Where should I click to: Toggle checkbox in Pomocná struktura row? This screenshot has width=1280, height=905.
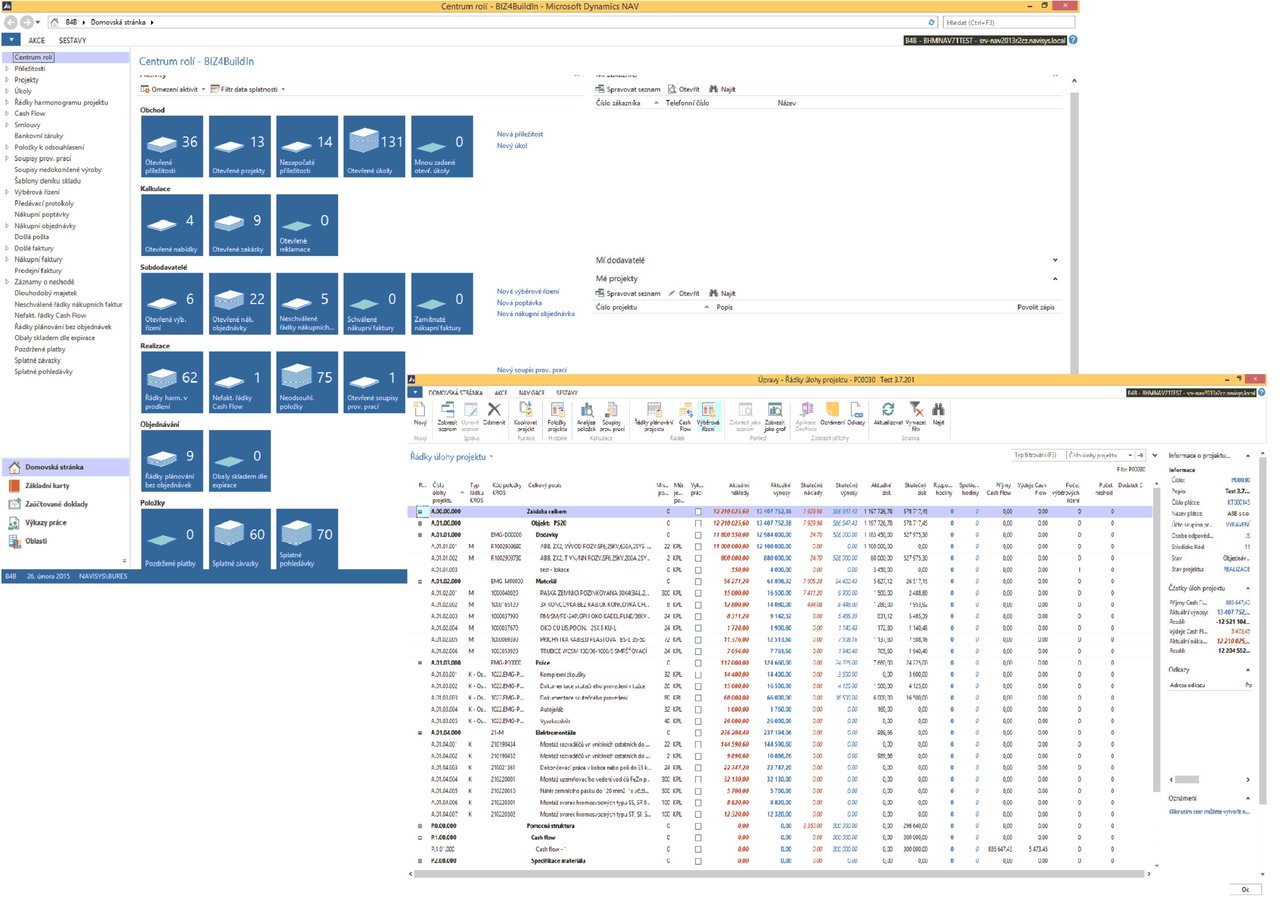coord(699,826)
